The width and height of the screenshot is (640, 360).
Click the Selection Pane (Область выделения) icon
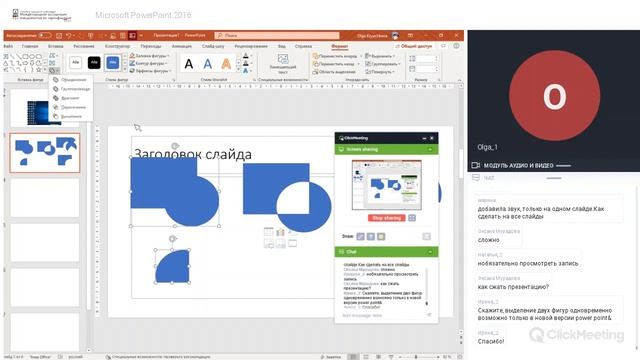[316, 71]
